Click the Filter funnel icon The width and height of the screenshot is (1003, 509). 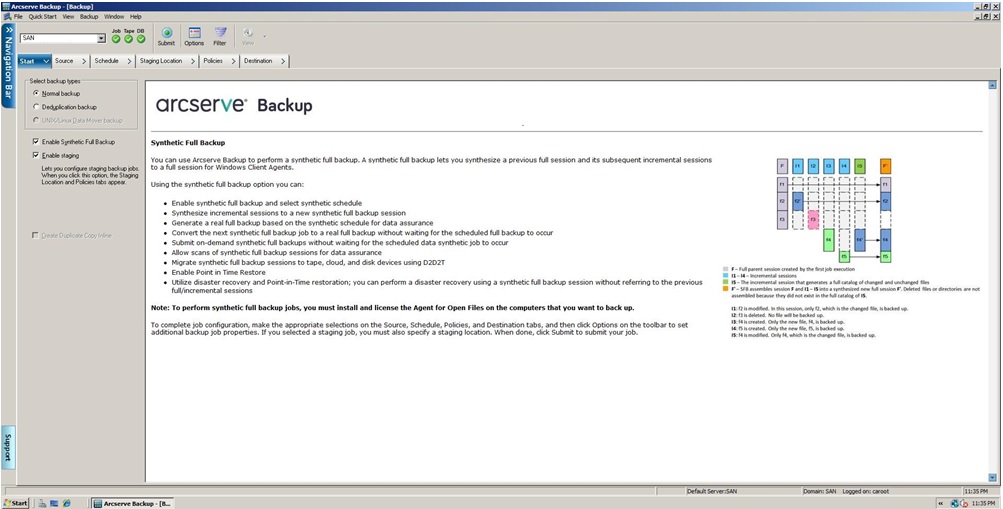coord(220,36)
